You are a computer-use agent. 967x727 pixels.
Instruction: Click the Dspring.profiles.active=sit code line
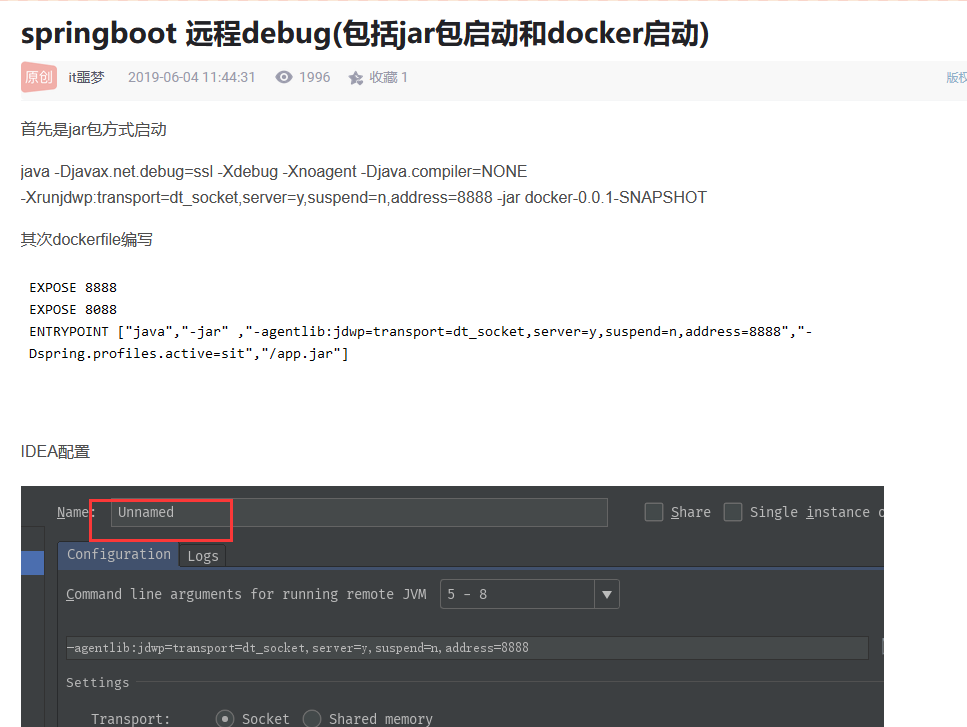[x=189, y=354]
